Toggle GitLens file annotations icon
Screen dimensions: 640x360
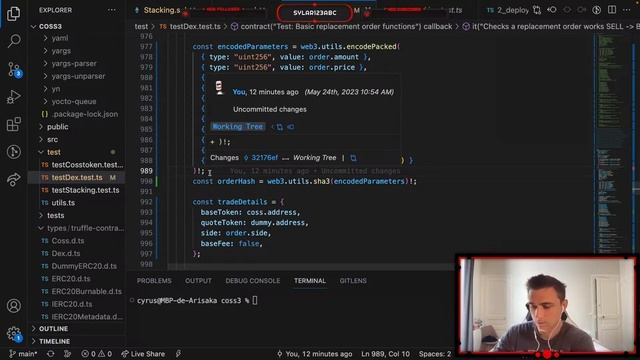tap(596, 10)
